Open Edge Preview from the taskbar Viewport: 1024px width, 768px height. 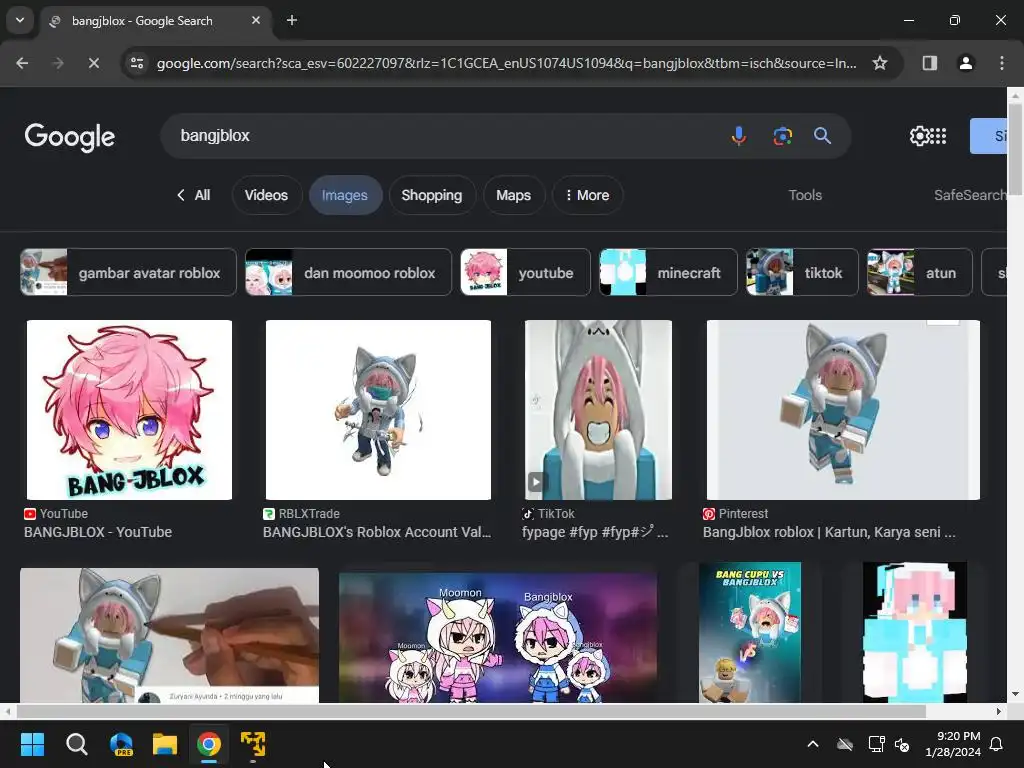coord(121,744)
